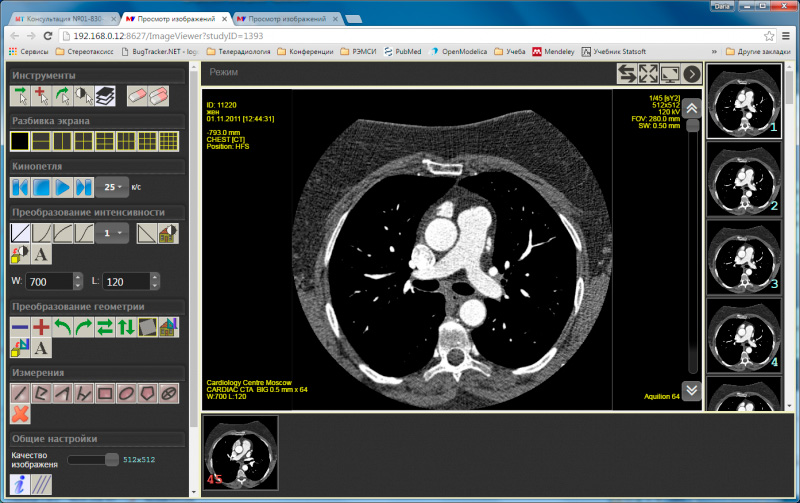This screenshot has height=503, width=800.
Task: Select the line measurement tool
Action: [20, 393]
